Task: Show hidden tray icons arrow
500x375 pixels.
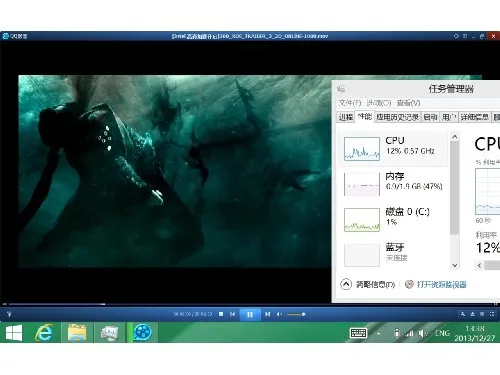Action: click(x=378, y=333)
